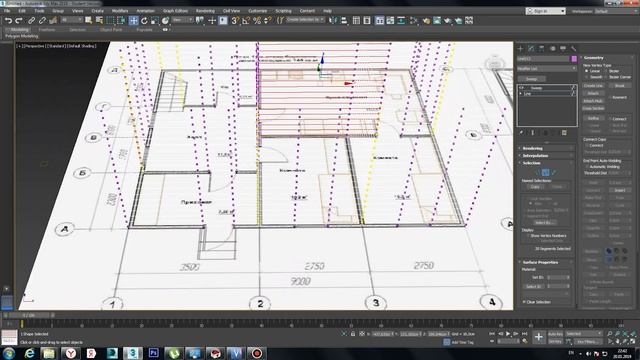Open the reference coordinate system View dropdown
The image size is (640, 360).
point(182,20)
